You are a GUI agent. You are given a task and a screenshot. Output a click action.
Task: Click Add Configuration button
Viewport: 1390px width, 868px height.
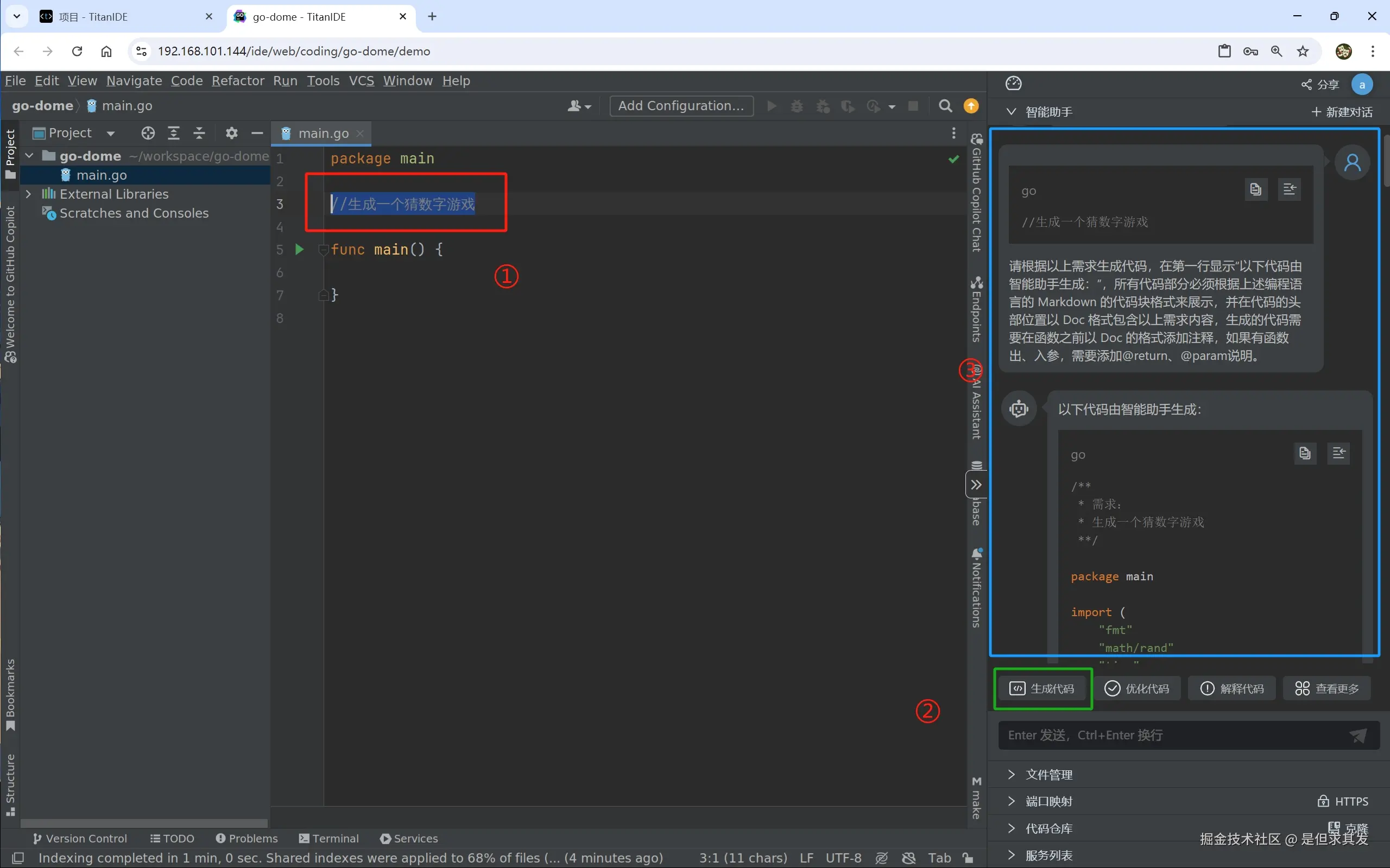(681, 106)
